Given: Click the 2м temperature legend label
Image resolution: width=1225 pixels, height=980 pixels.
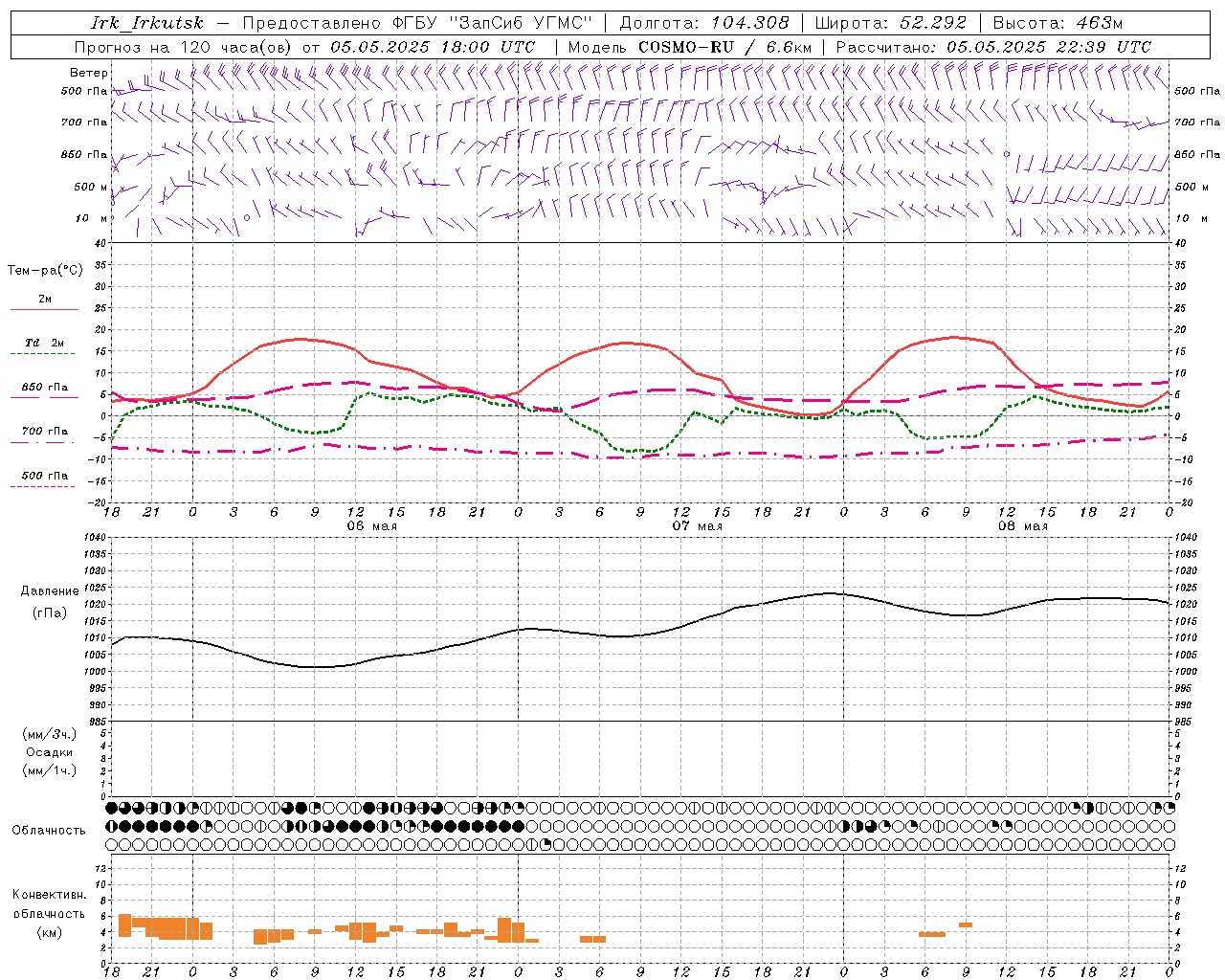Looking at the screenshot, I should [x=45, y=299].
